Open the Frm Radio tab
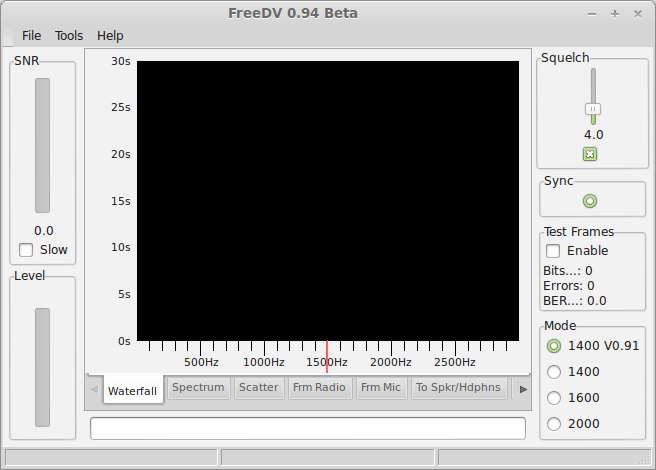Viewport: 656px width, 470px height. [319, 388]
